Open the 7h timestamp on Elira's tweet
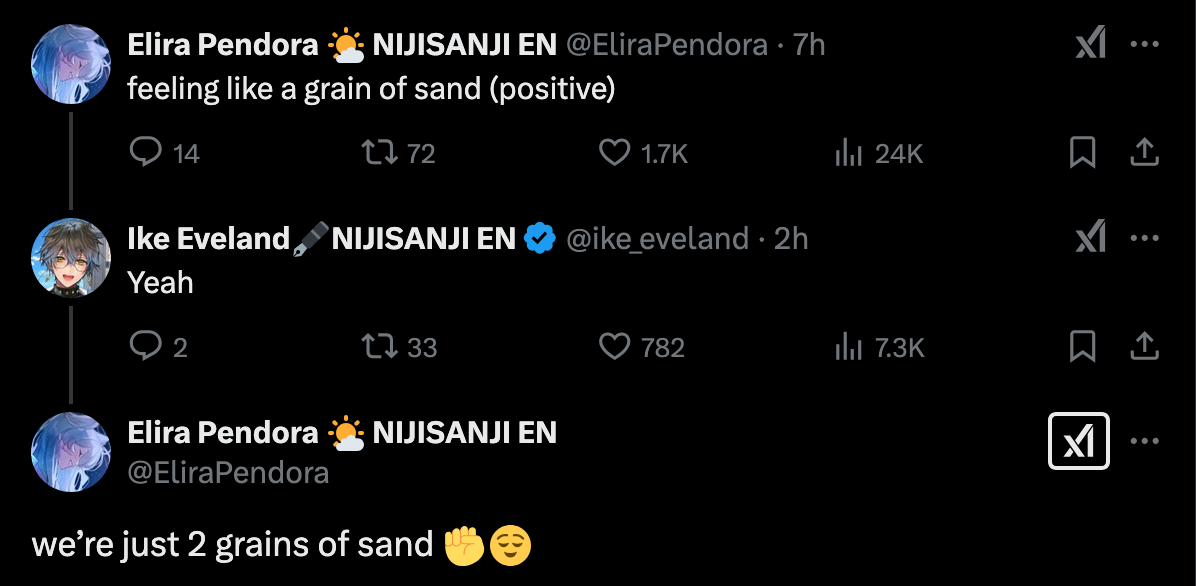 tap(809, 45)
